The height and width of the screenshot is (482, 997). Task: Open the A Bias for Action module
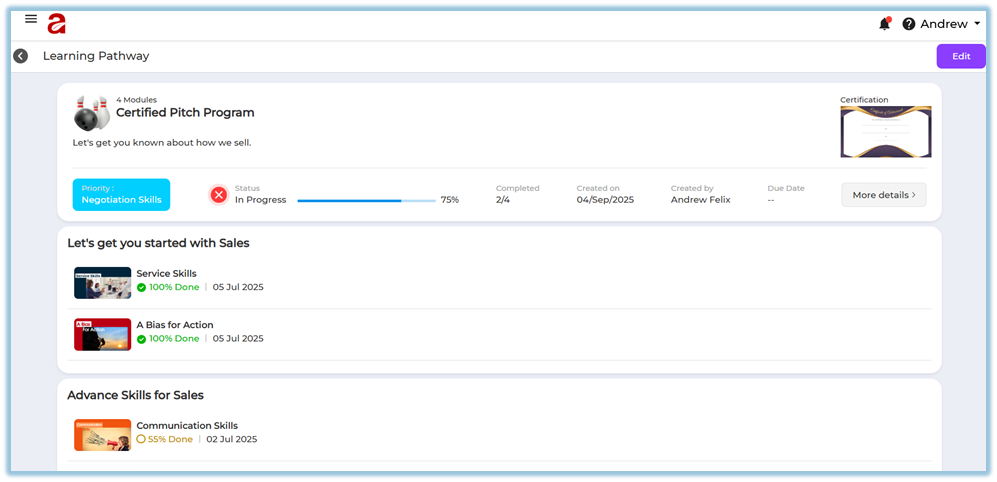pyautogui.click(x=174, y=325)
